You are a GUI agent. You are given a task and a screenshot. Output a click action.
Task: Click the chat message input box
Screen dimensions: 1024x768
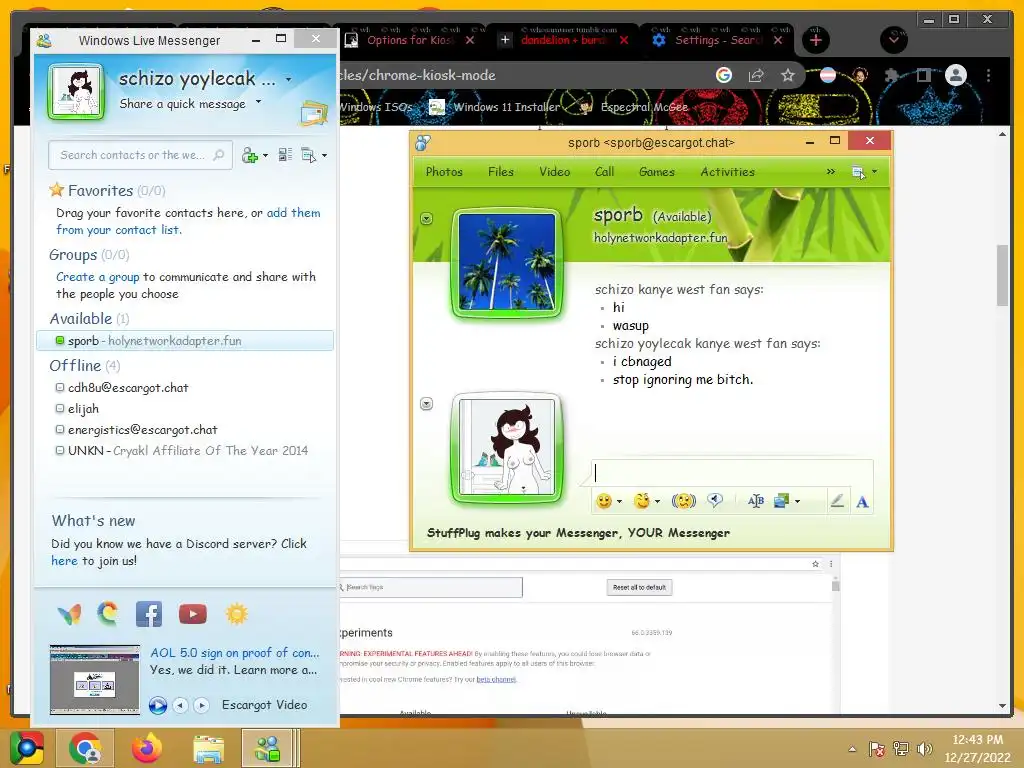pyautogui.click(x=731, y=472)
